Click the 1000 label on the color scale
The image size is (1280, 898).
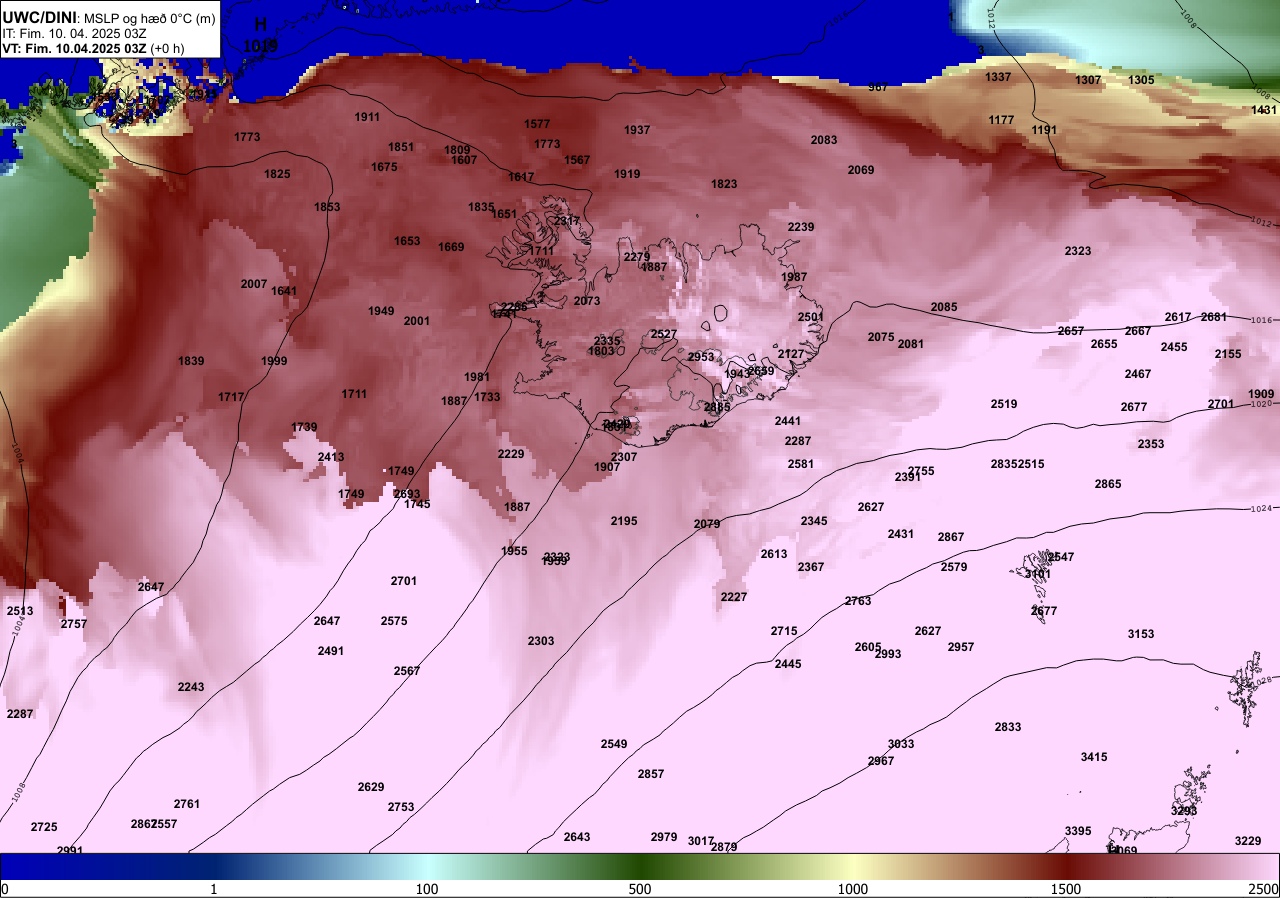[x=853, y=889]
